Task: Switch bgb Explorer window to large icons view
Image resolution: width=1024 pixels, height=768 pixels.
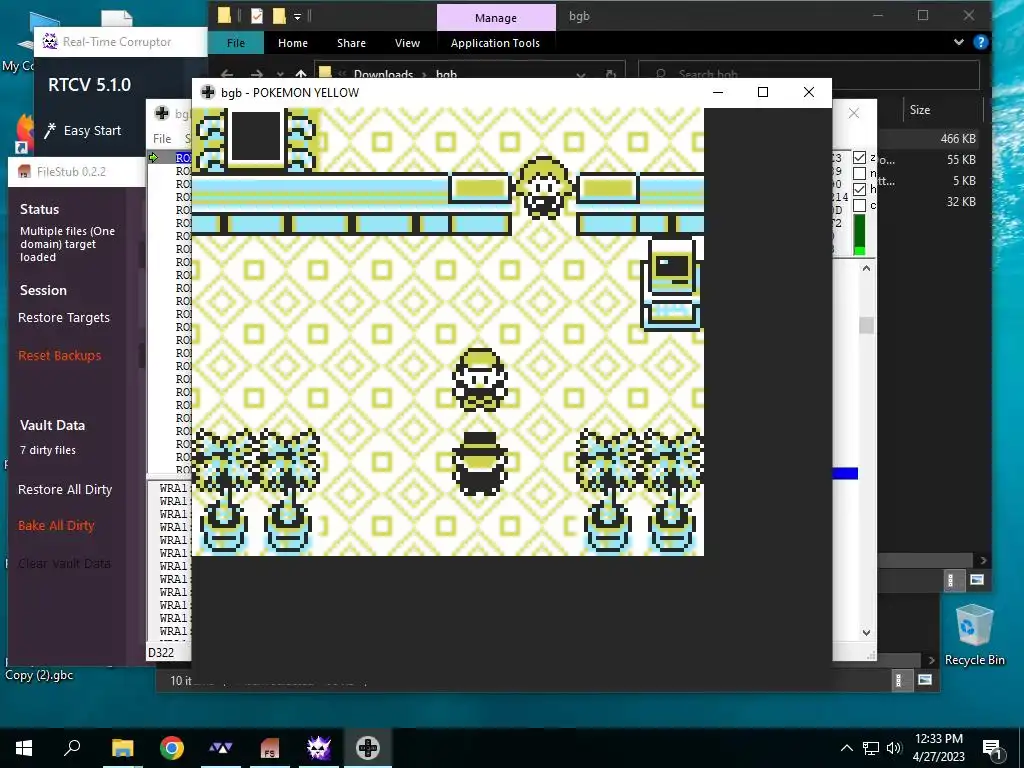Action: point(977,580)
